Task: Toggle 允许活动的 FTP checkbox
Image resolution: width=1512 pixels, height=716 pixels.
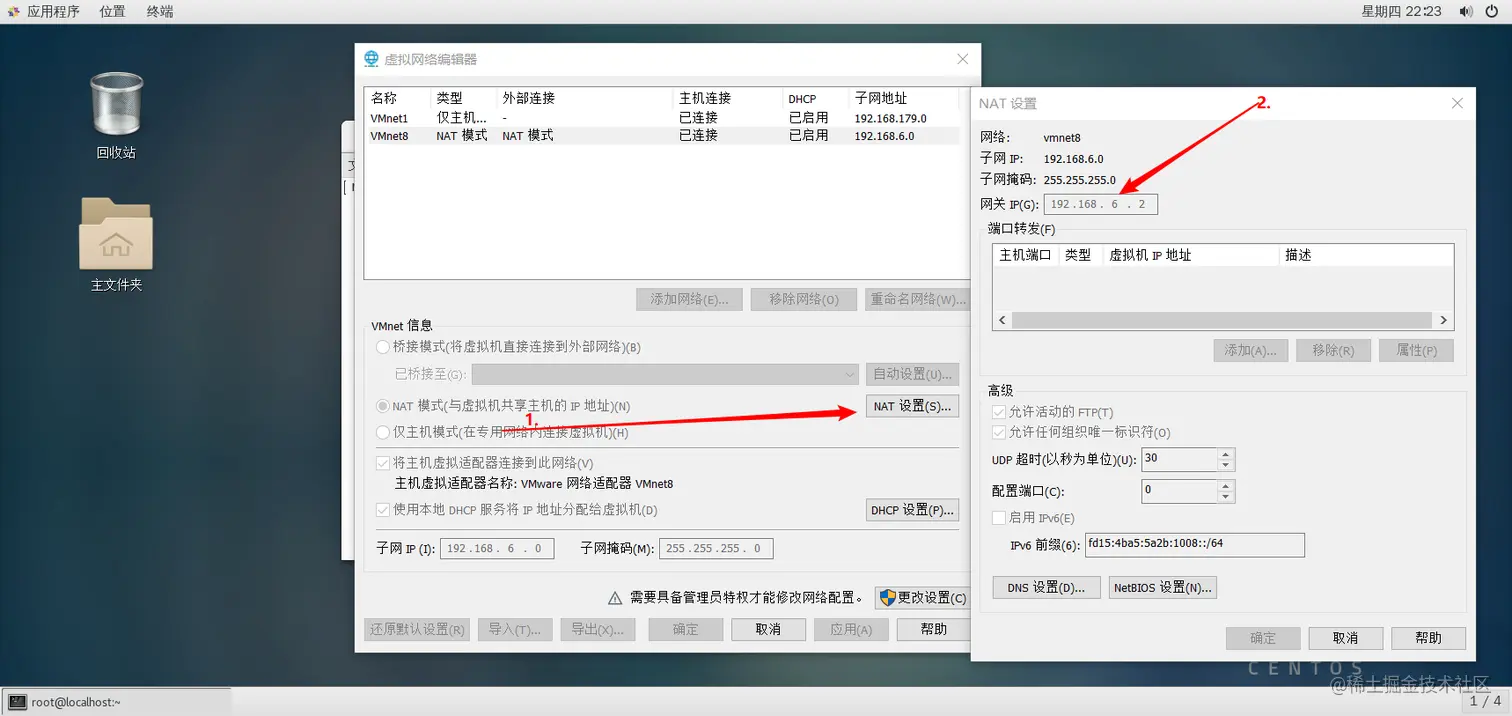Action: (998, 411)
